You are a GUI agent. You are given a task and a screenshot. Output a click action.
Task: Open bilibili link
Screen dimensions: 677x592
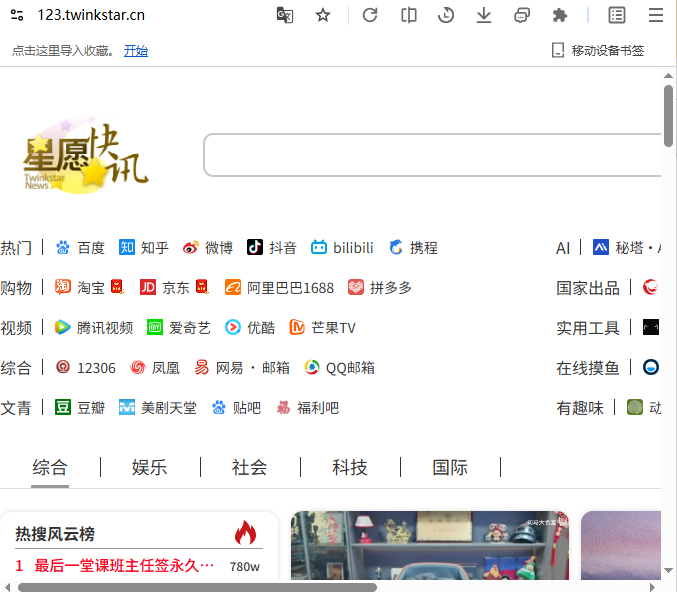point(342,248)
